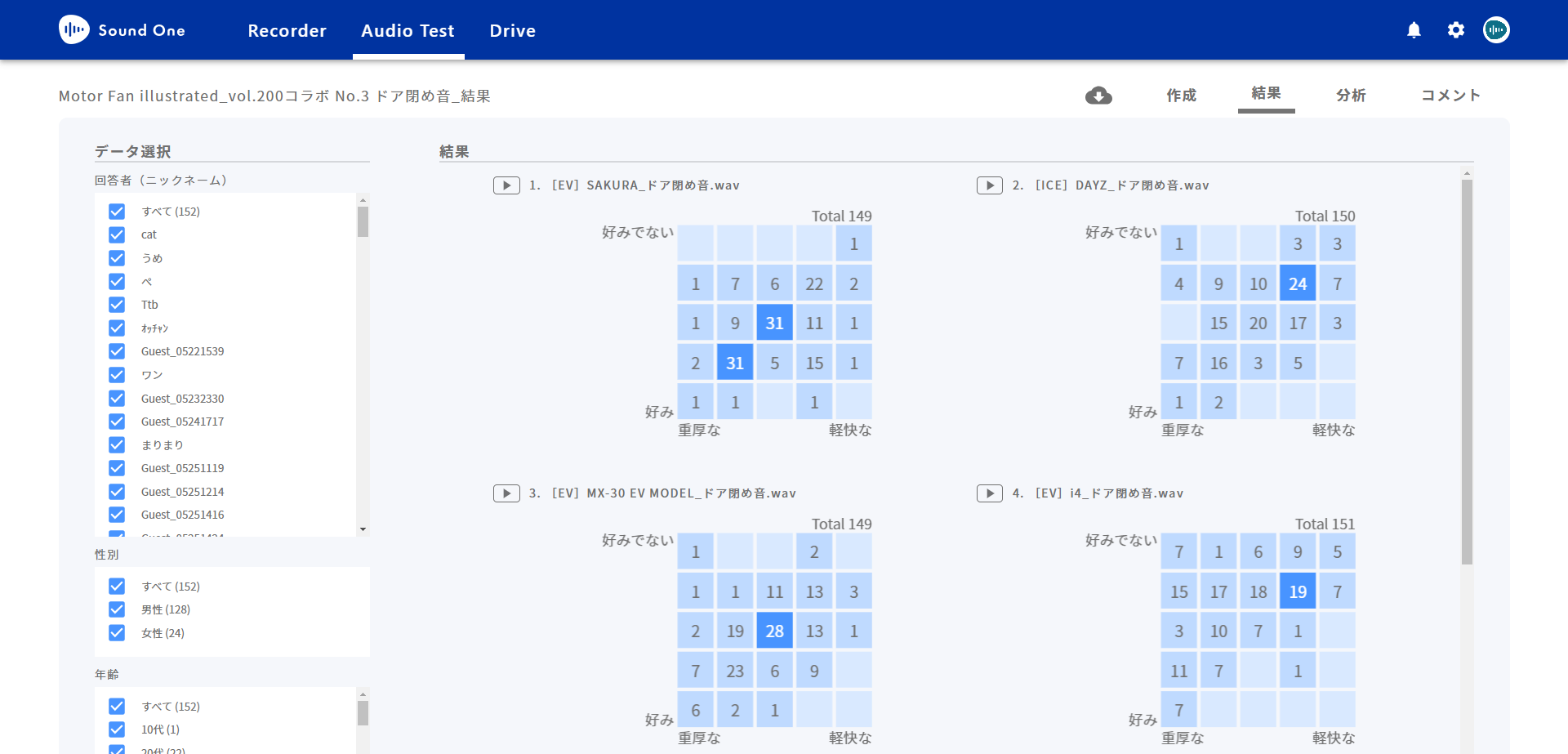Click the results pane scrollbar thumb
1568x754 pixels.
tap(1467, 372)
